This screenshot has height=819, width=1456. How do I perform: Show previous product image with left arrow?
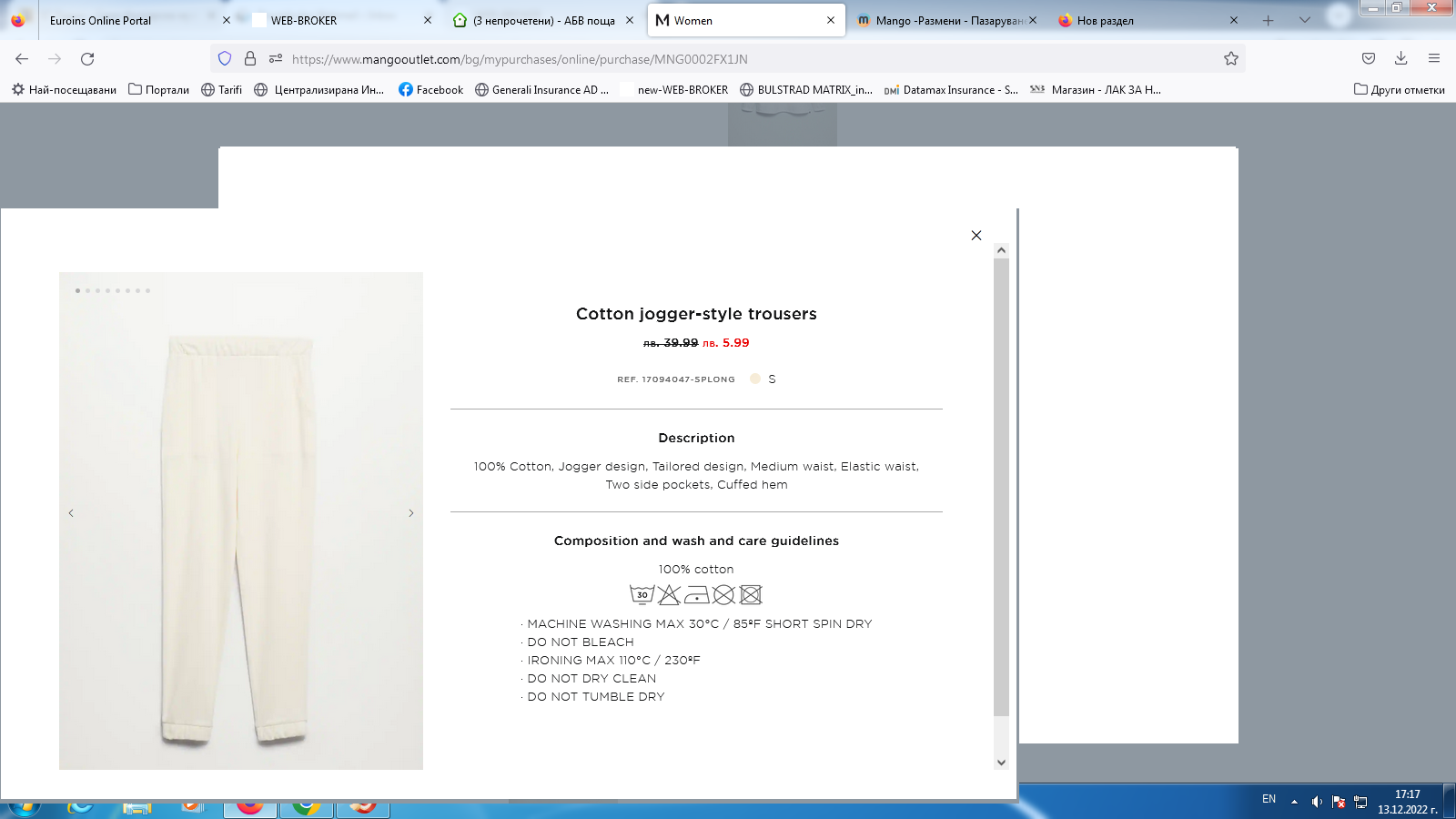(71, 513)
